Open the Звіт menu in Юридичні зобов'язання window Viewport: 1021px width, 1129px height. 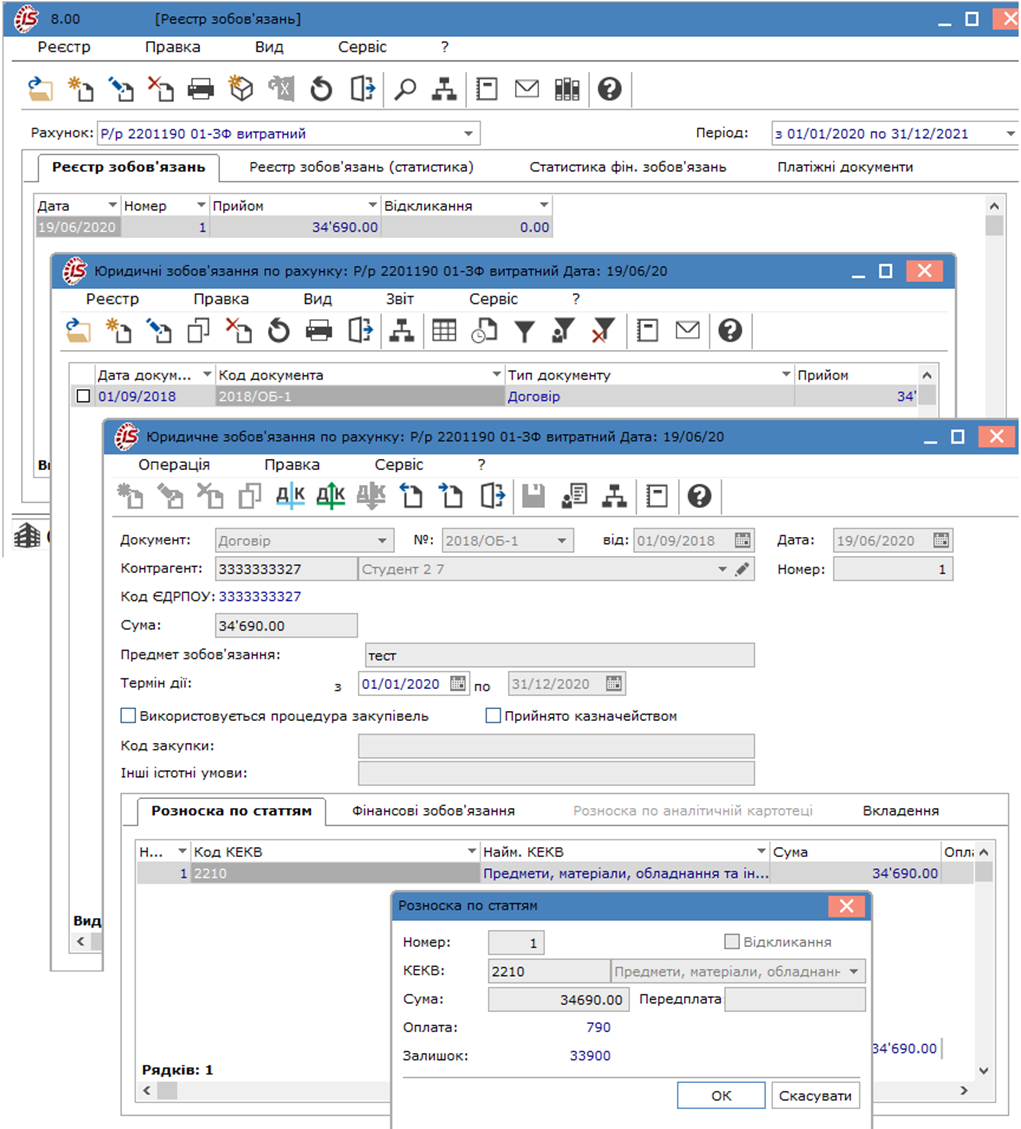(x=400, y=299)
